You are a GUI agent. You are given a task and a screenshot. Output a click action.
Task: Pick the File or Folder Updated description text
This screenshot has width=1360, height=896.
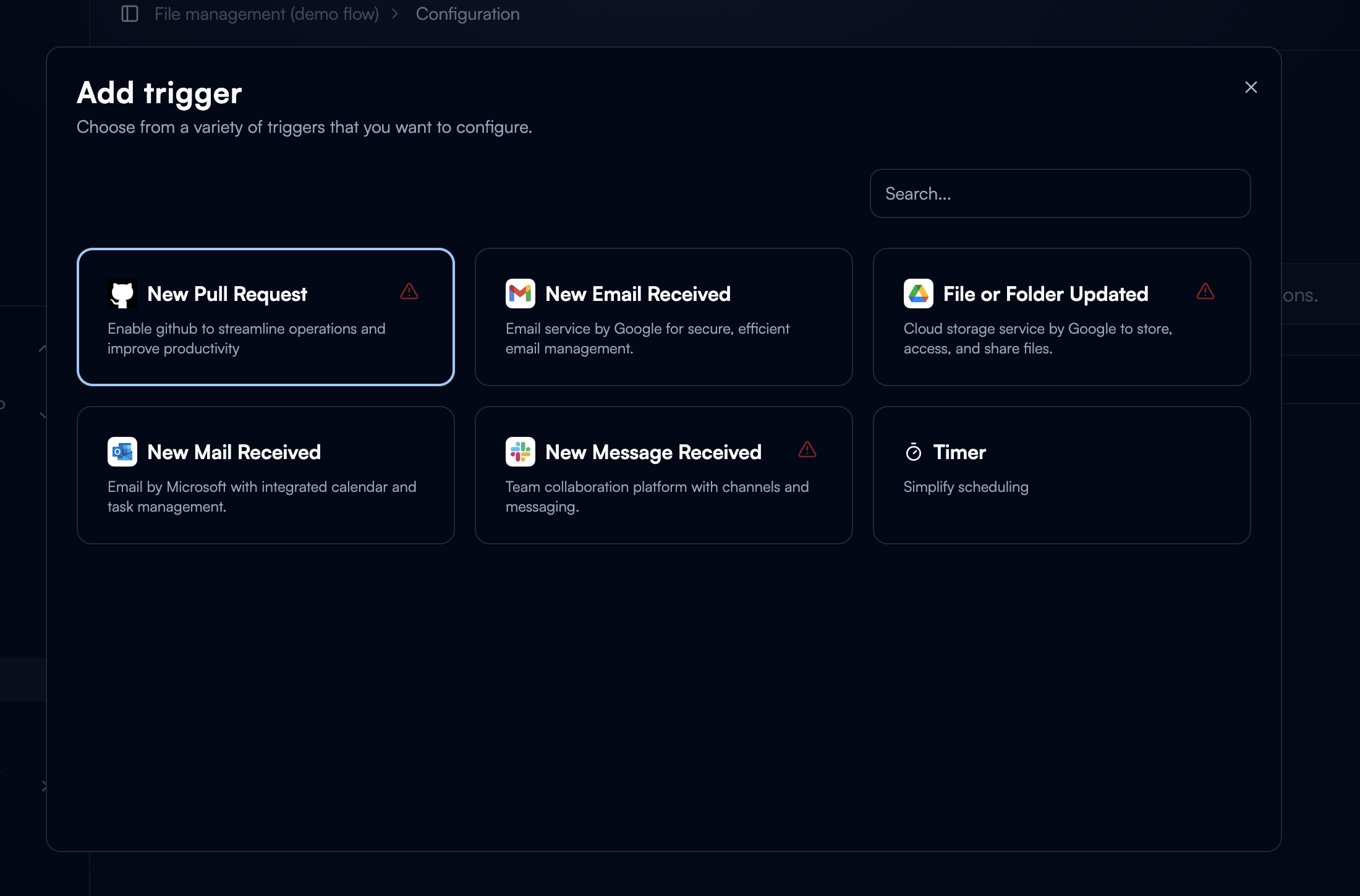click(1037, 338)
